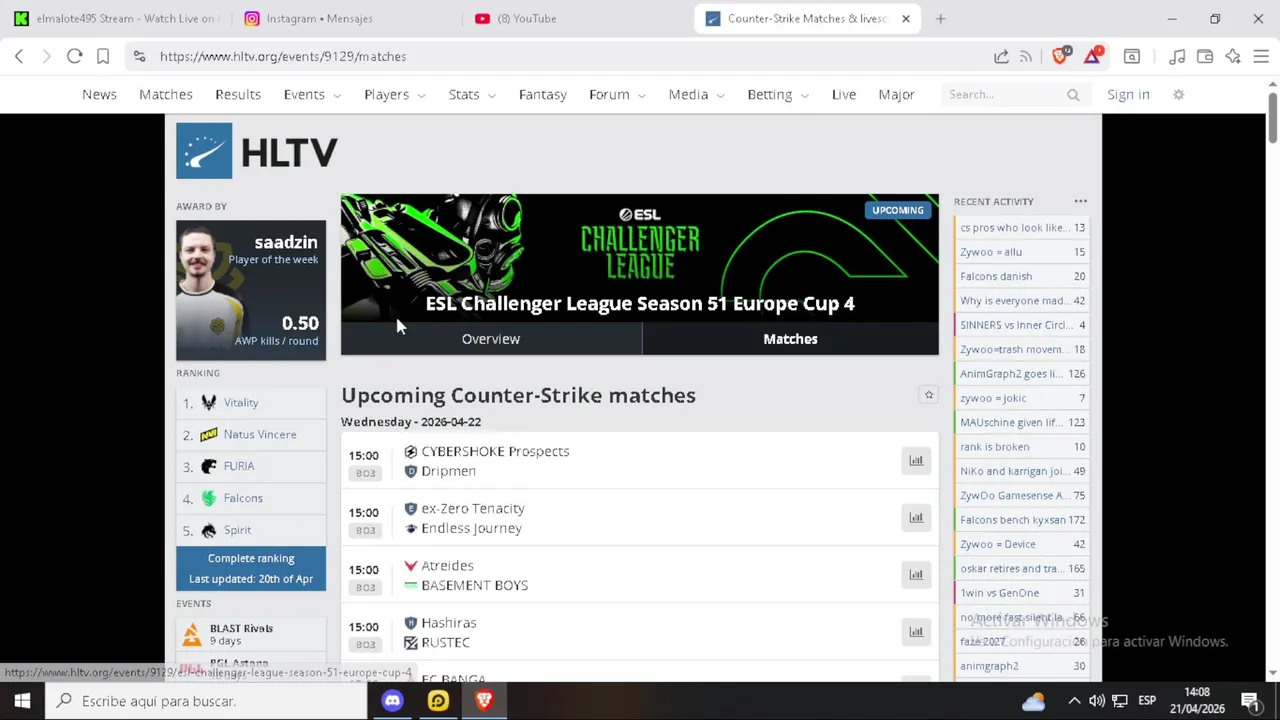Open the News menu item
This screenshot has width=1280, height=720.
(x=99, y=94)
